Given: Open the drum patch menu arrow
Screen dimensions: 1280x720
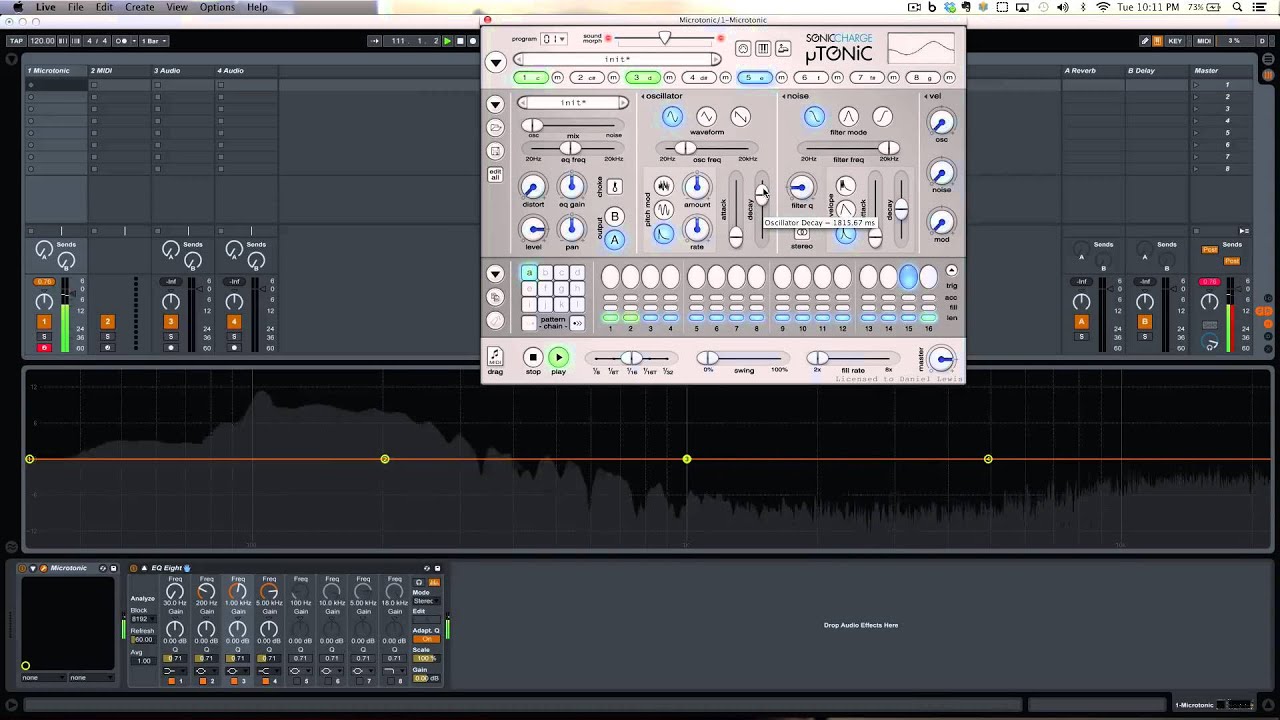Looking at the screenshot, I should tap(495, 104).
